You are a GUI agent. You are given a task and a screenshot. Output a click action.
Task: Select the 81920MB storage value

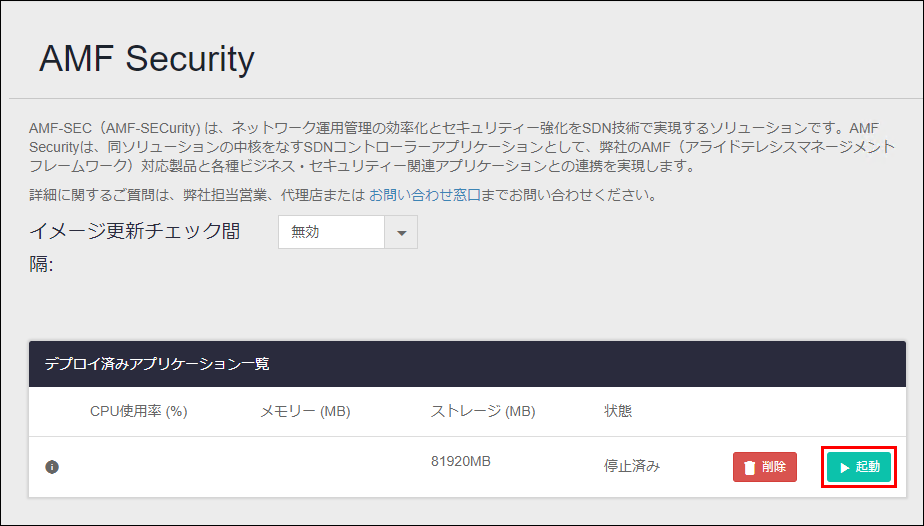tap(460, 461)
